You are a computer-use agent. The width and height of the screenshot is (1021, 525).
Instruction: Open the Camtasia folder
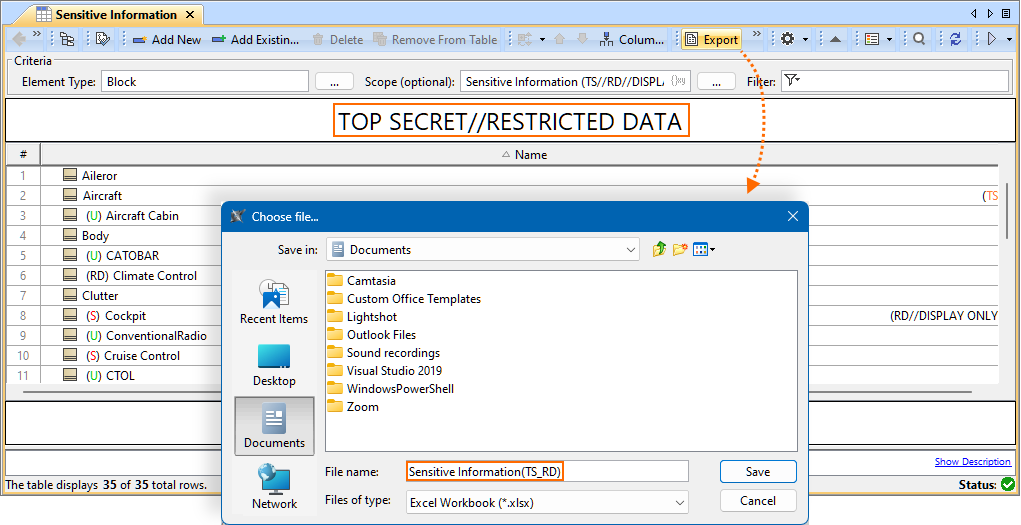(x=362, y=281)
